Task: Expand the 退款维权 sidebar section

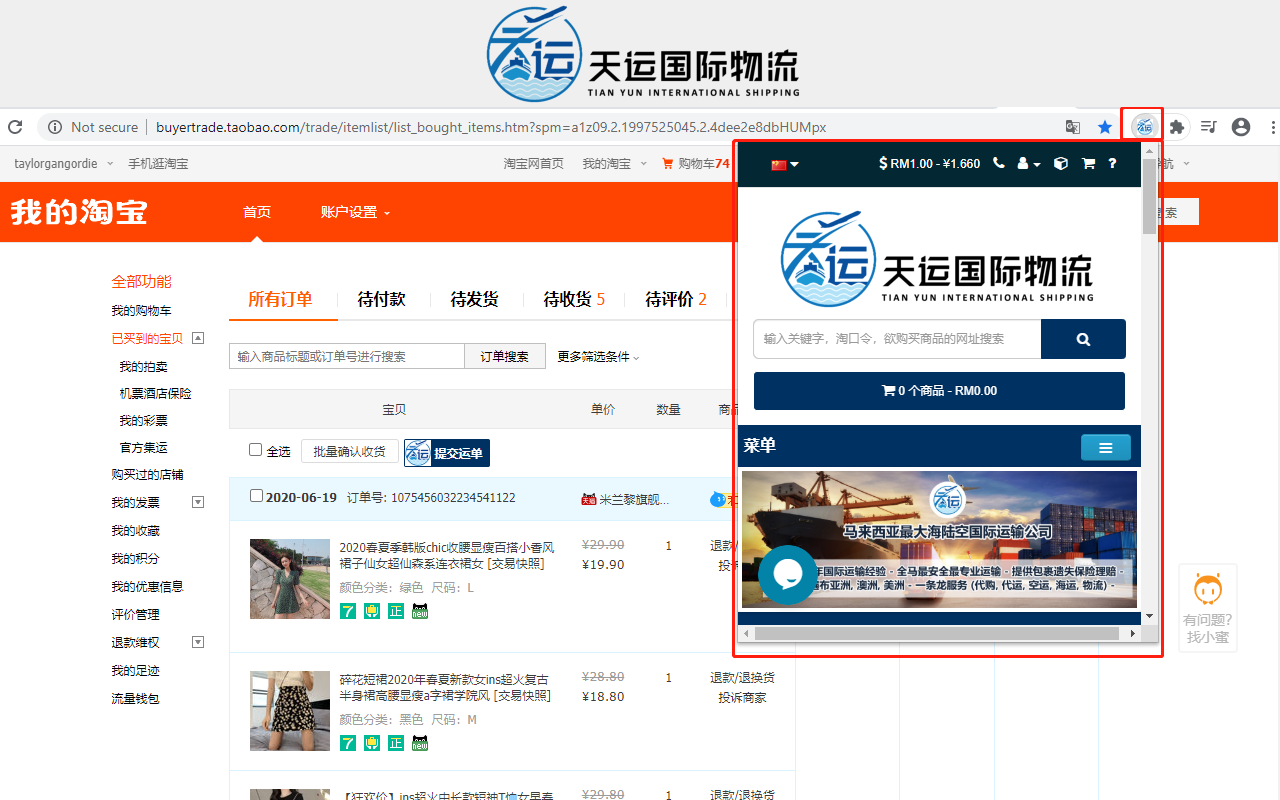Action: pyautogui.click(x=198, y=642)
